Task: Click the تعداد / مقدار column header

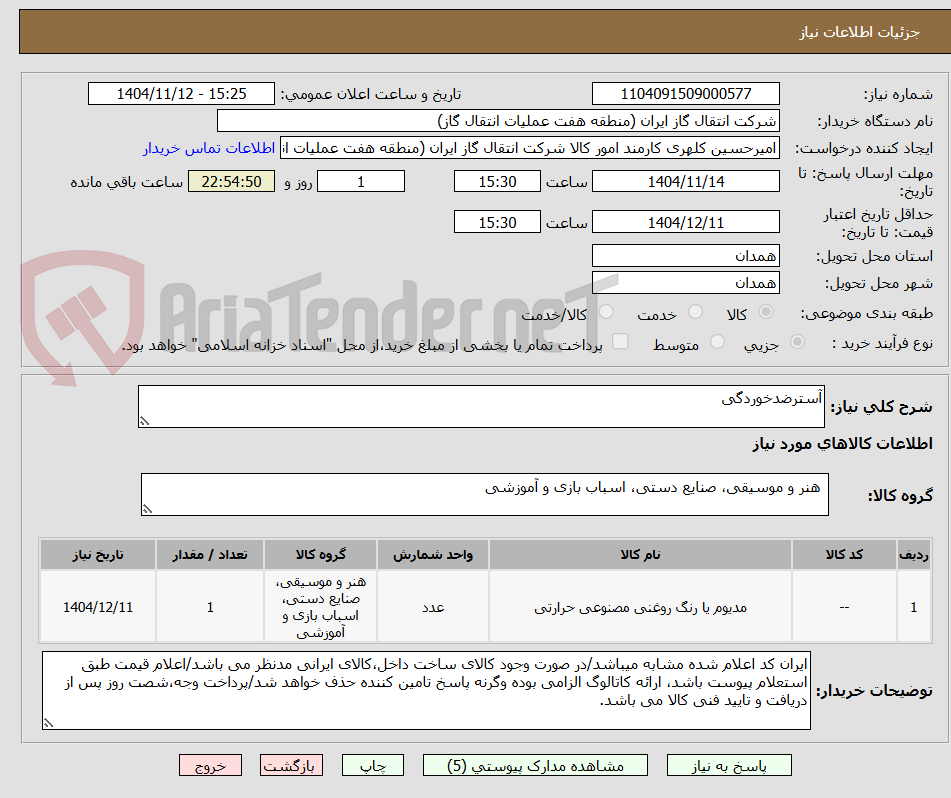Action: point(210,555)
